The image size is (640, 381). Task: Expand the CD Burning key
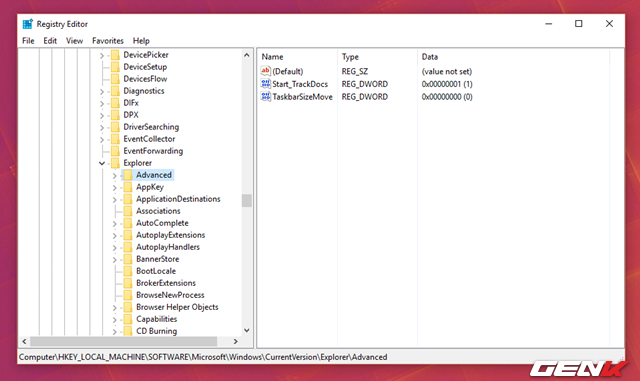pos(115,332)
